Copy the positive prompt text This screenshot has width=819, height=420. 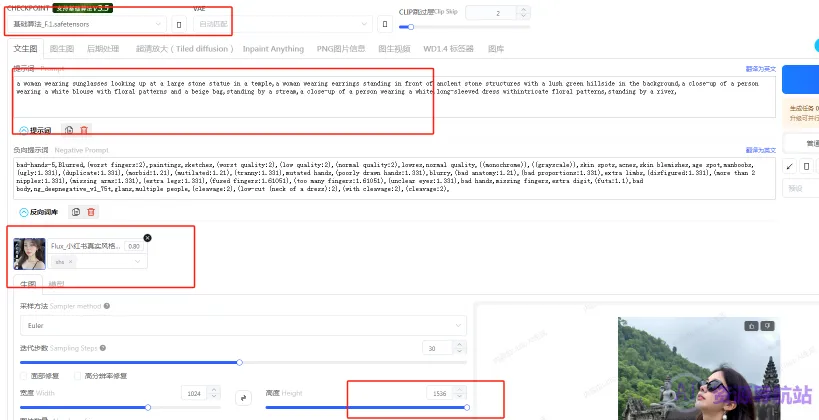pyautogui.click(x=68, y=130)
